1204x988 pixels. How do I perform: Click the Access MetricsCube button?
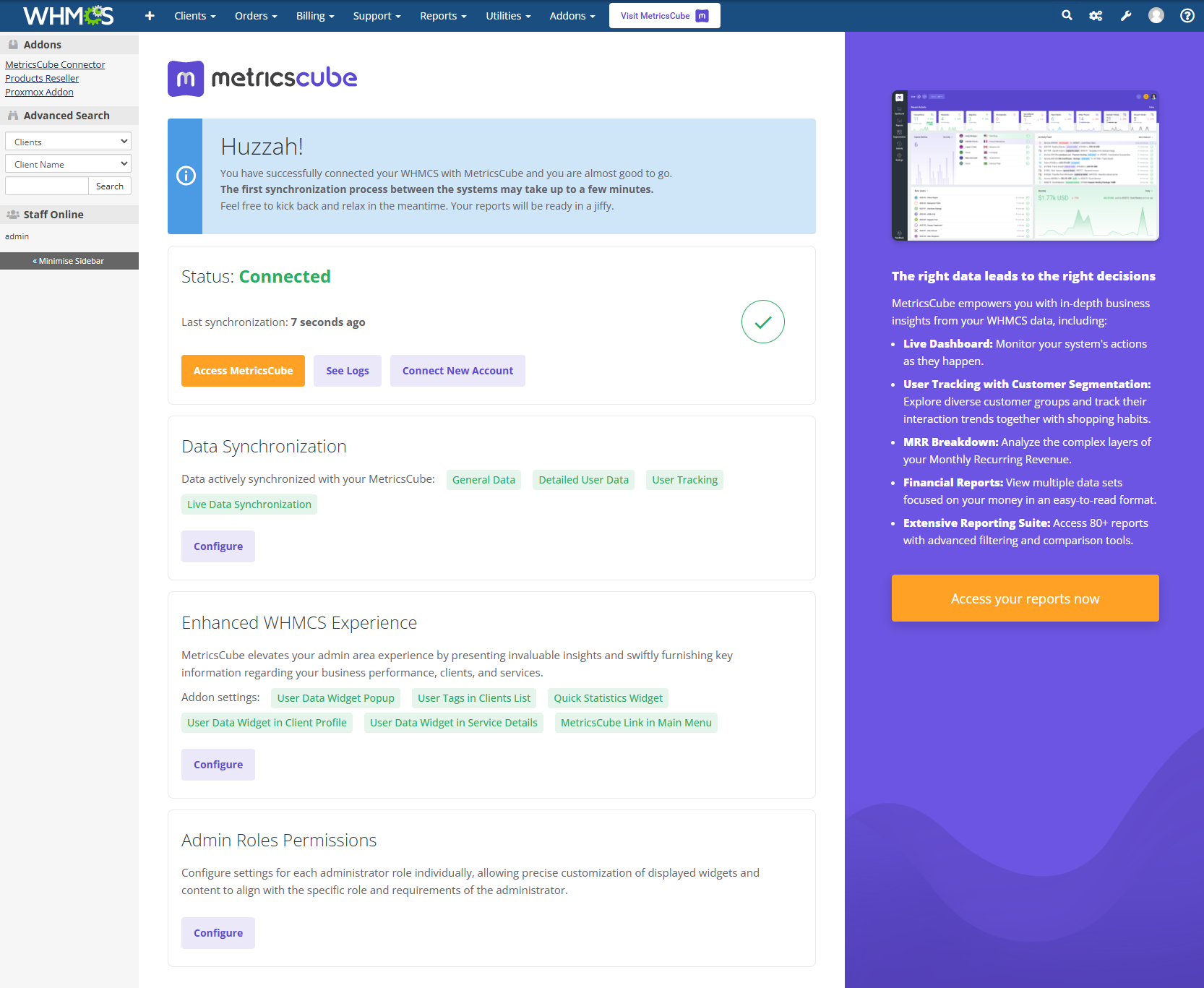[243, 370]
